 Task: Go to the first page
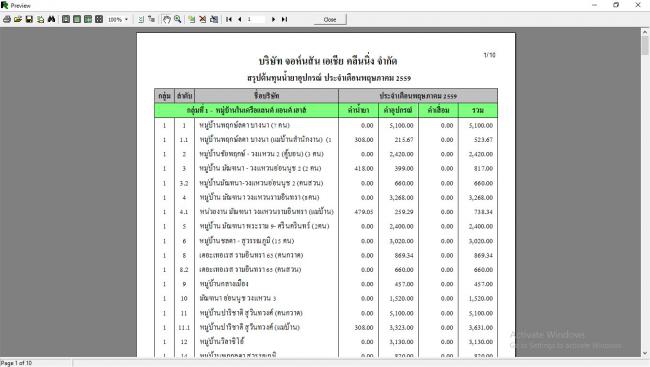tap(229, 19)
